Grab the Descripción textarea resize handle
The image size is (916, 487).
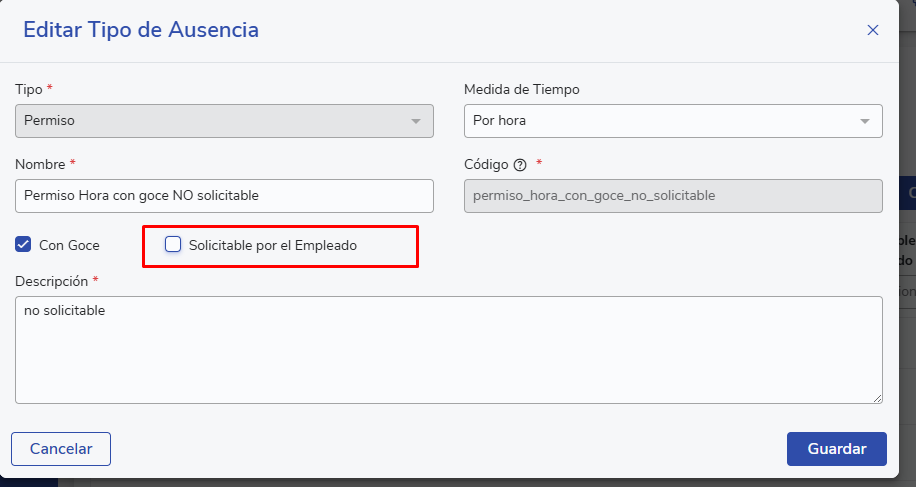(x=877, y=398)
